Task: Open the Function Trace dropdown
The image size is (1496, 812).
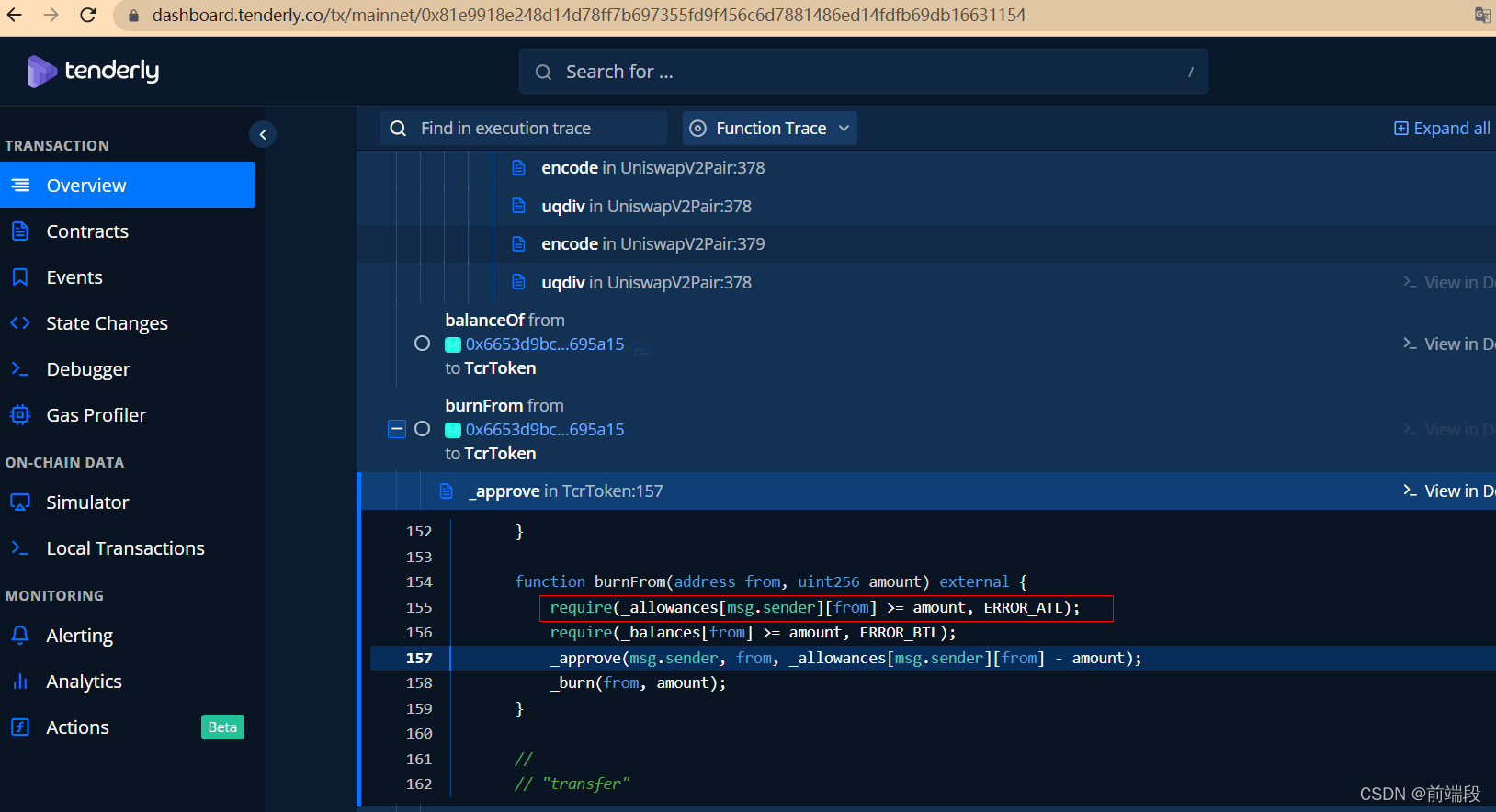Action: [x=770, y=129]
